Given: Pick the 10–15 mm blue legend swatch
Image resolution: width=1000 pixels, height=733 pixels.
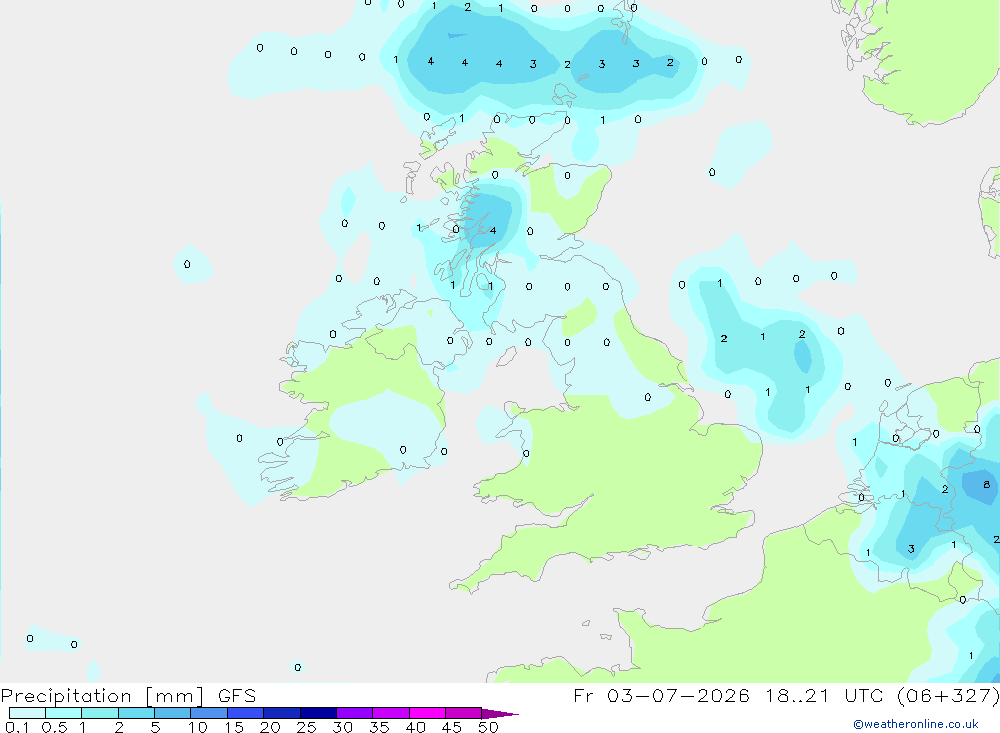Looking at the screenshot, I should click(x=209, y=713).
